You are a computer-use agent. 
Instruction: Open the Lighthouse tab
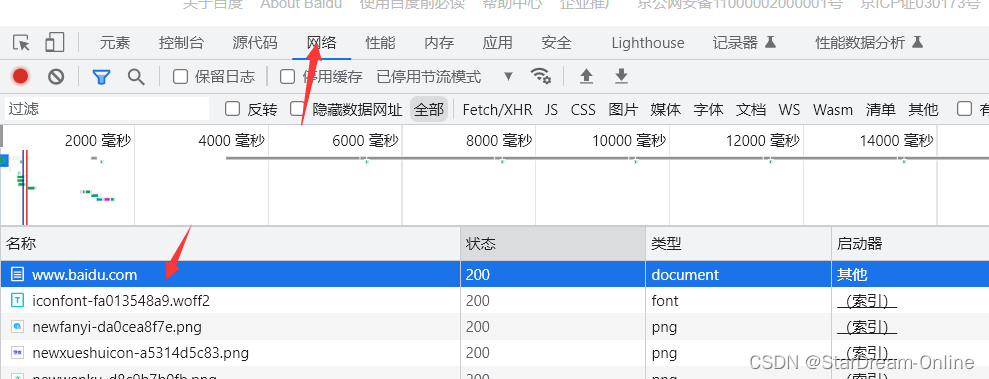click(x=648, y=43)
